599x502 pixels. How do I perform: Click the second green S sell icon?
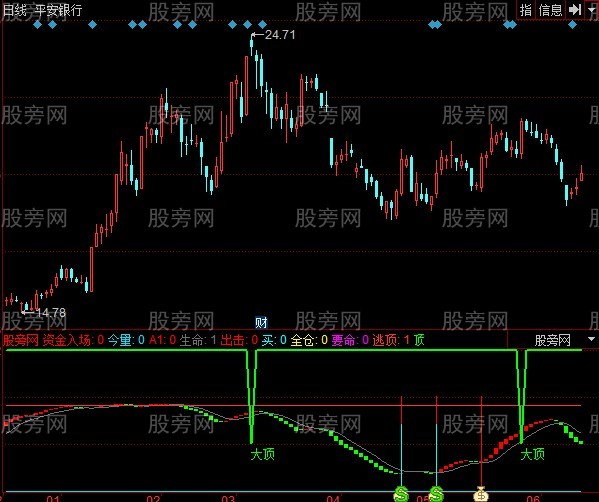436,494
